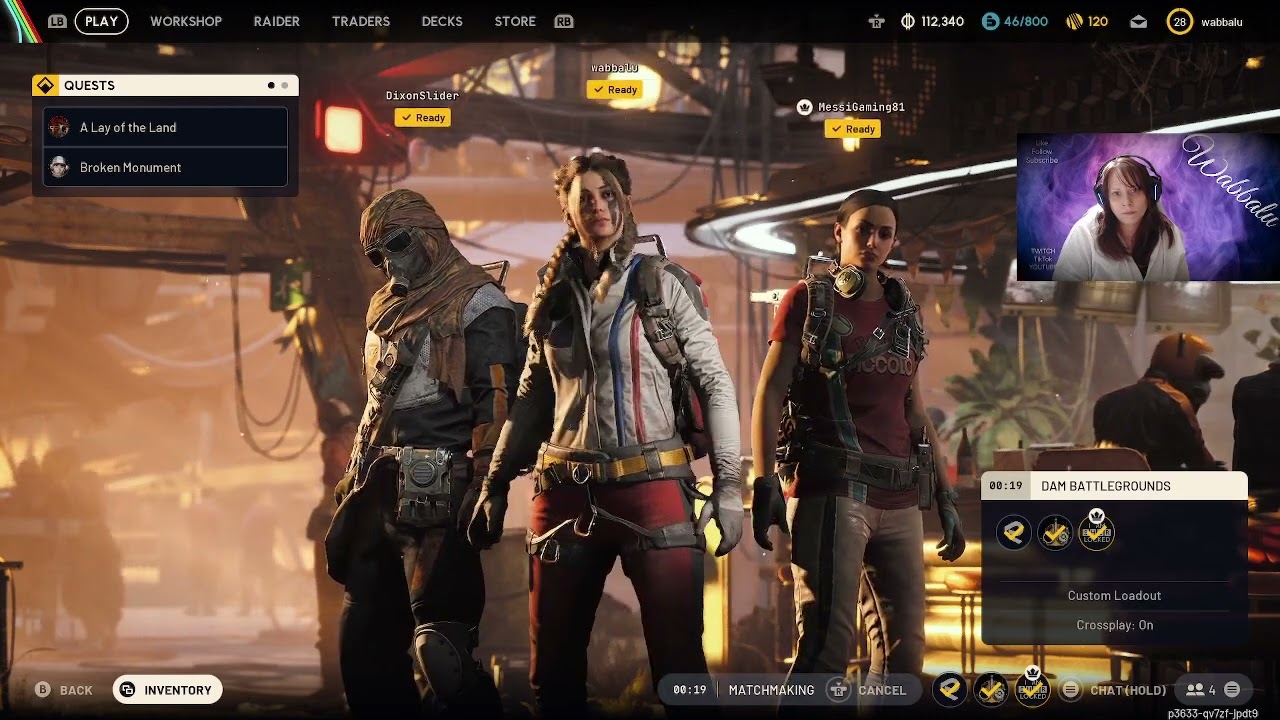The height and width of the screenshot is (720, 1280).
Task: Click the LB bumper icon
Action: 57,21
